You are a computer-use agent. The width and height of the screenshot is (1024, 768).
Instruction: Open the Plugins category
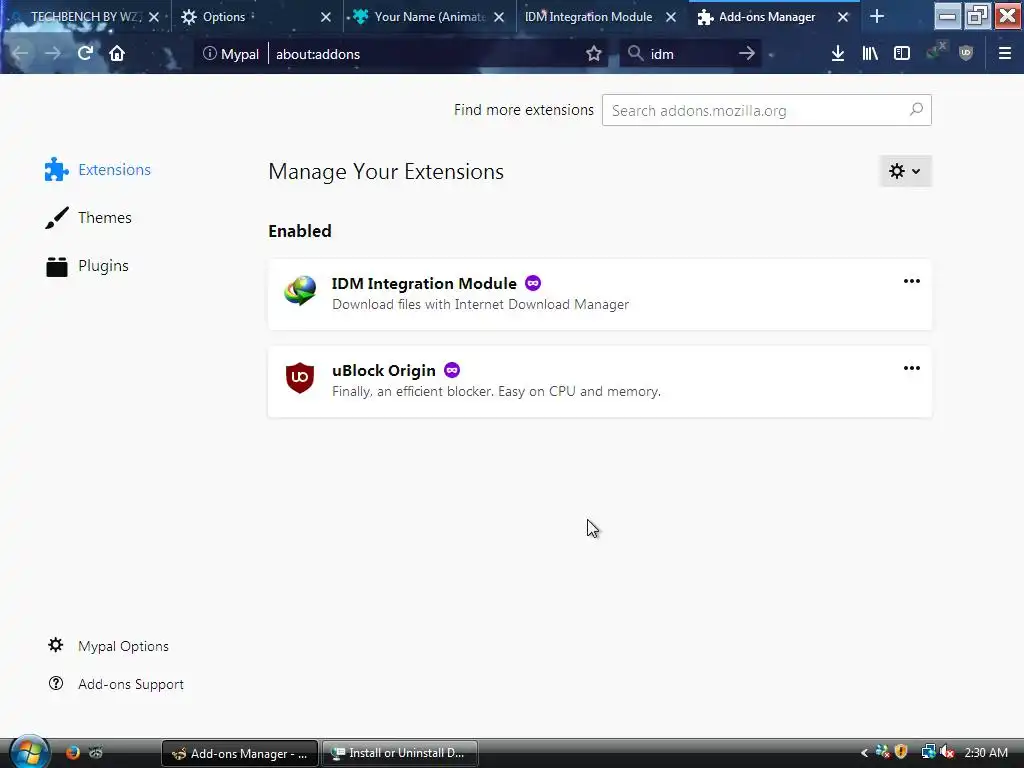(87, 266)
